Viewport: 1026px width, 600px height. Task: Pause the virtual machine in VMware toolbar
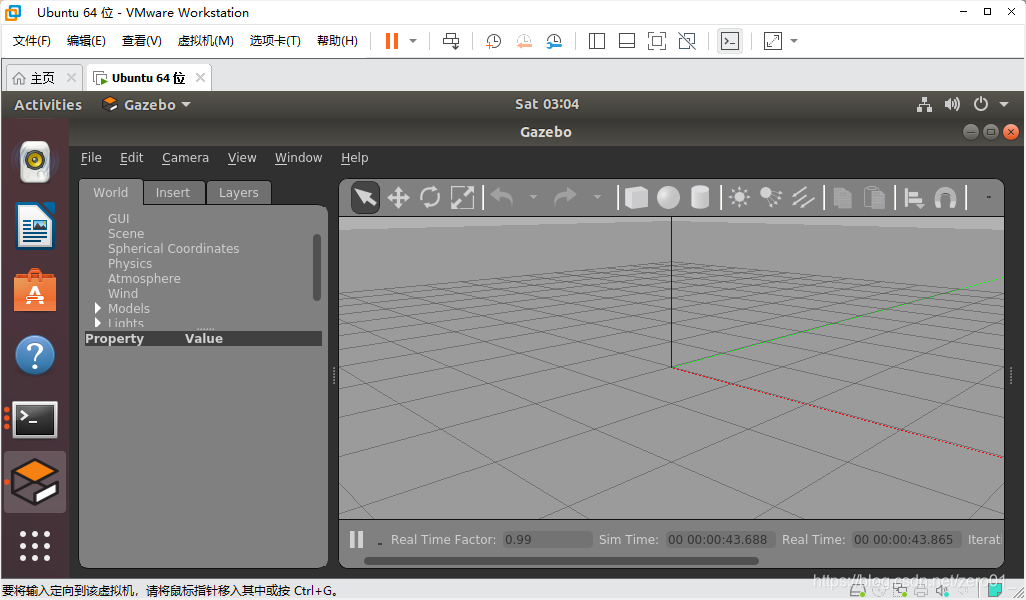click(392, 41)
